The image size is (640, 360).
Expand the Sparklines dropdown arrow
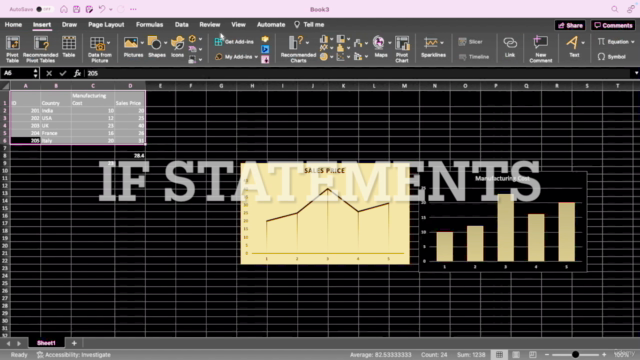click(x=442, y=42)
